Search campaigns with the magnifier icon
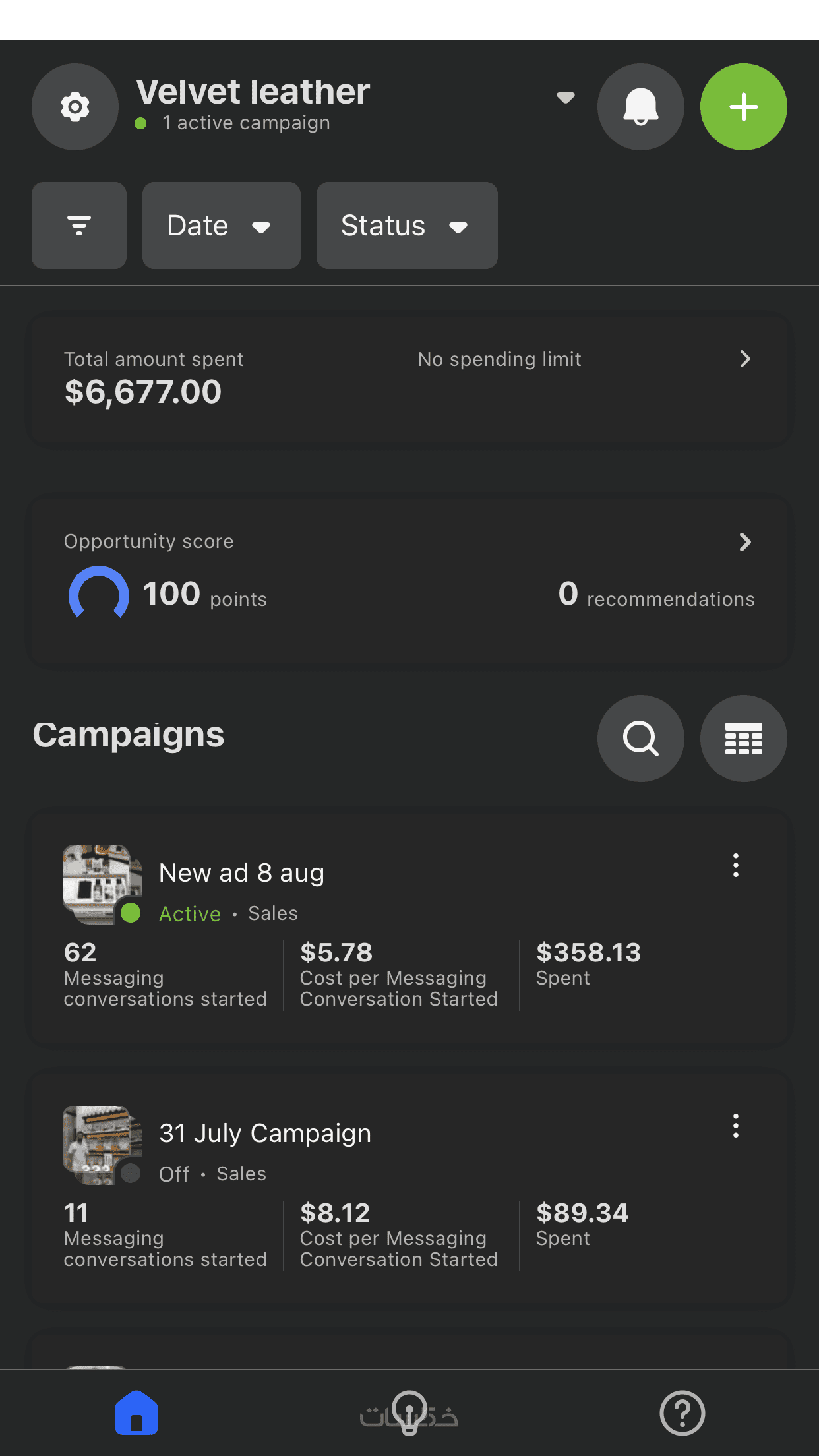 coord(640,738)
